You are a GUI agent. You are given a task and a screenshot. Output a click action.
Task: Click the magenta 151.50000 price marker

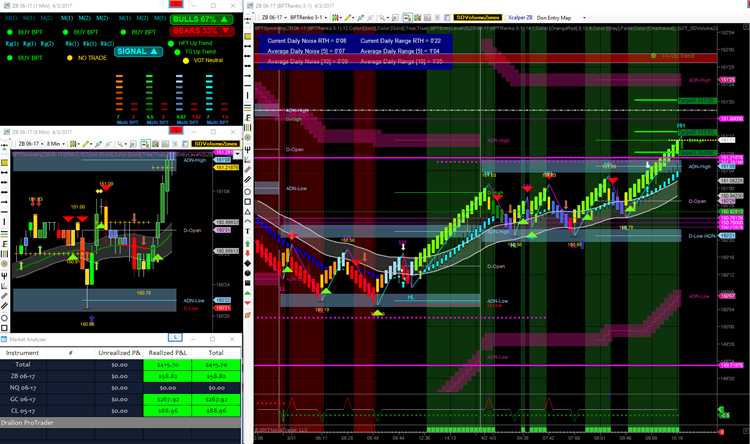point(731,119)
